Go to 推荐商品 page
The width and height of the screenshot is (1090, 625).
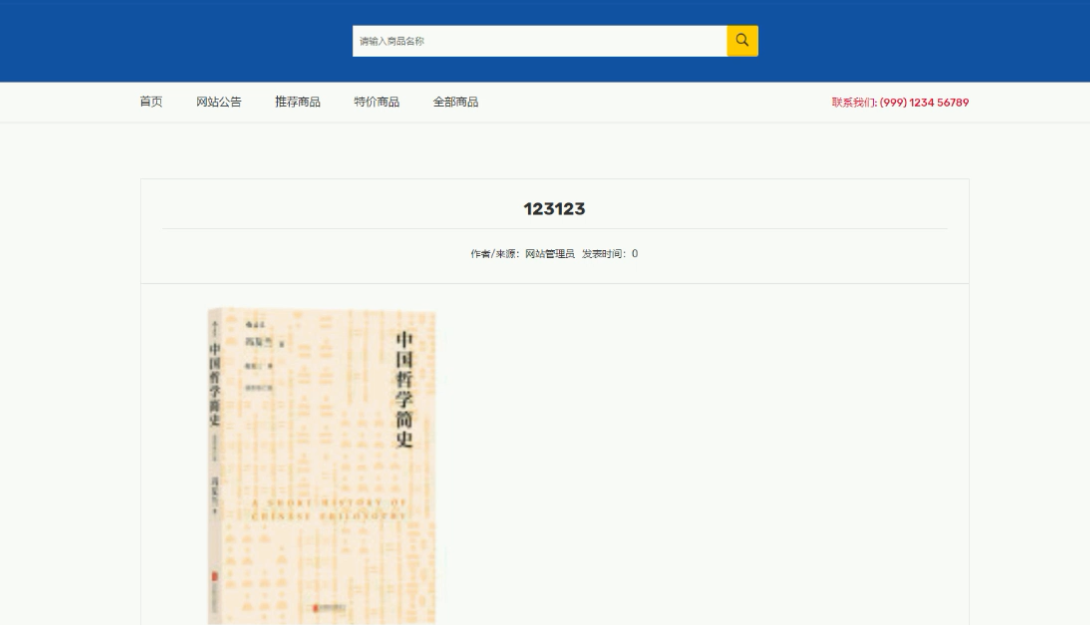tap(298, 102)
